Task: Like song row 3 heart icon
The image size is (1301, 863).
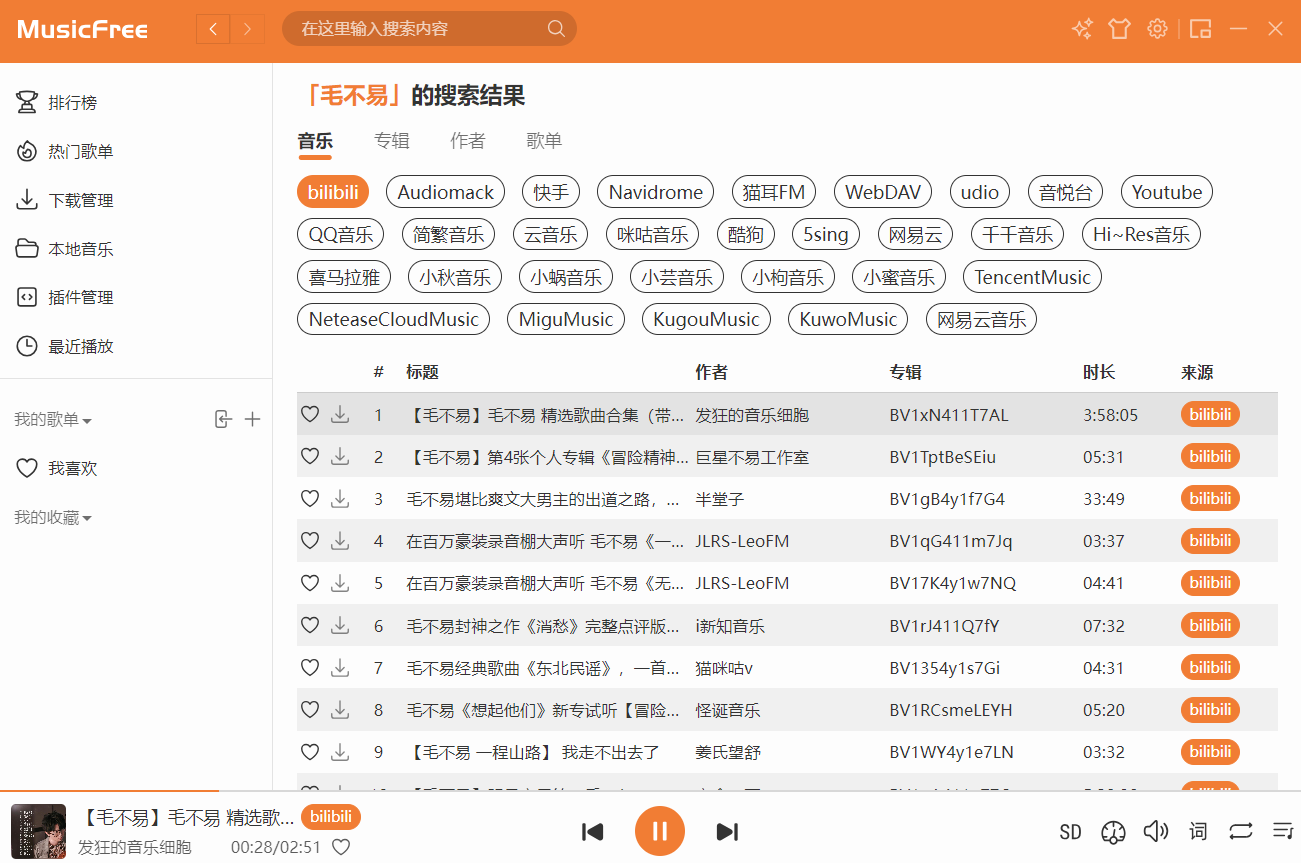Action: [310, 498]
